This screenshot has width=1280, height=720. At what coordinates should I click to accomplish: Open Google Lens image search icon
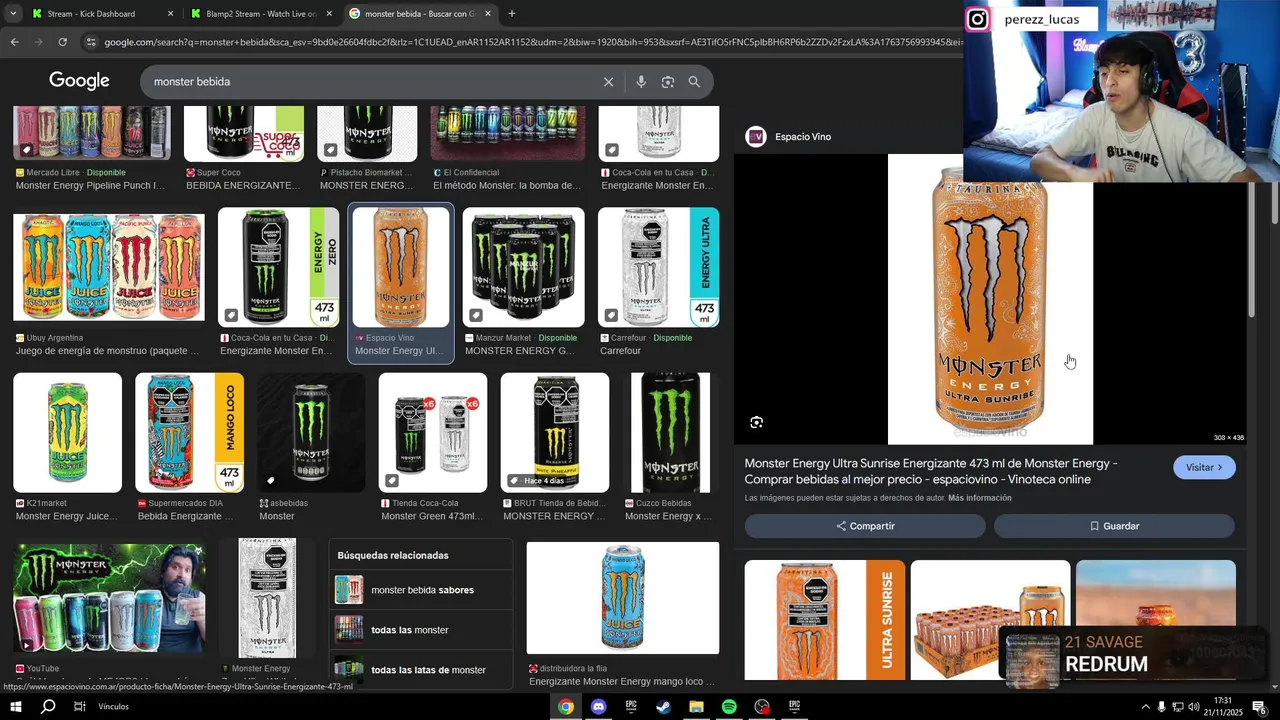(668, 82)
